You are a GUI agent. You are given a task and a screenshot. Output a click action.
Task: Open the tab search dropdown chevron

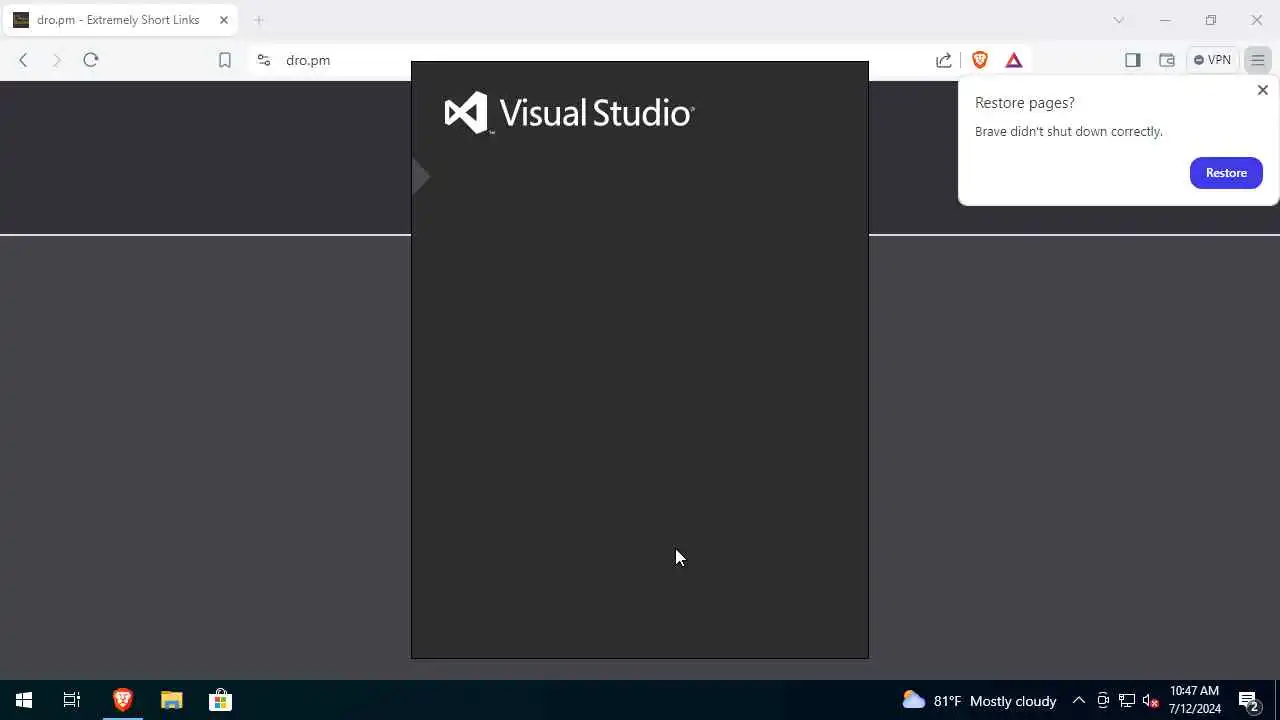[1119, 20]
